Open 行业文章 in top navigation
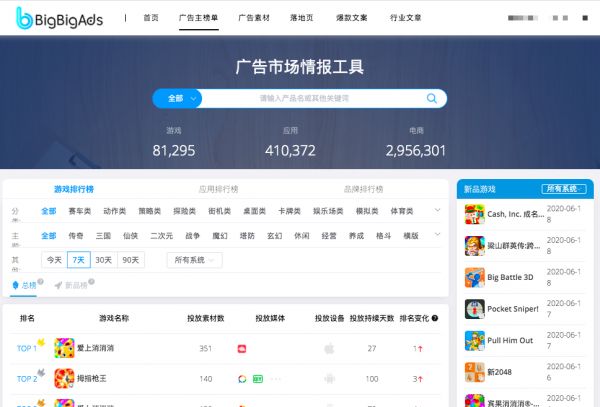The width and height of the screenshot is (600, 407). [406, 18]
